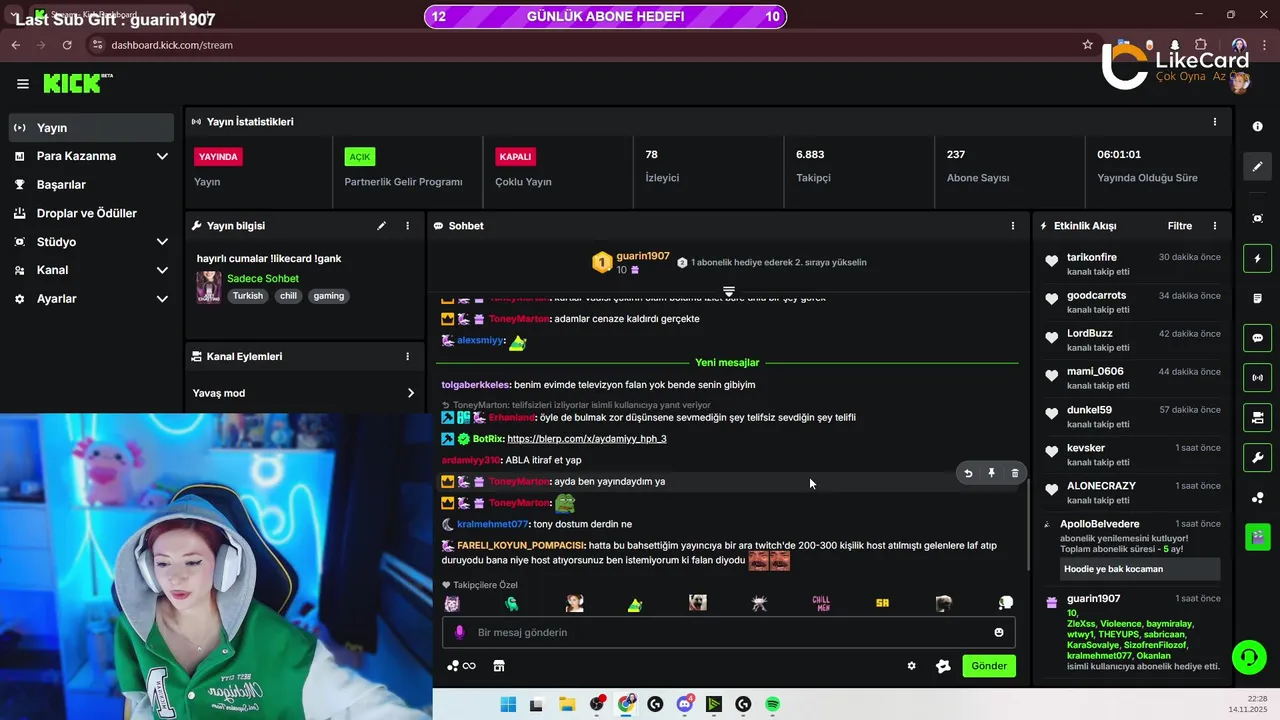
Task: Click the address bar URL
Action: [x=172, y=45]
